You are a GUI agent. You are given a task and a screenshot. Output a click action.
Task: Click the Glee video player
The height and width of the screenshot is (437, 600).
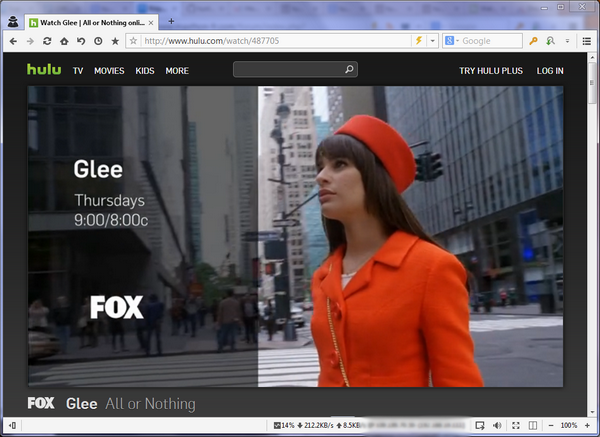point(295,236)
